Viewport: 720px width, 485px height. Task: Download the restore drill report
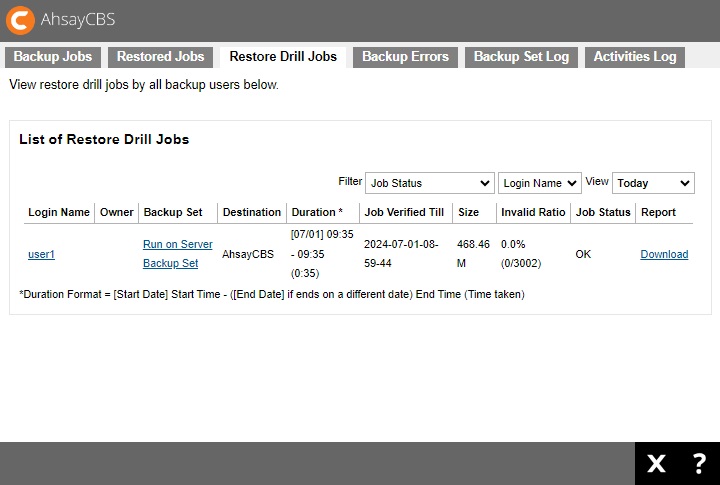664,254
